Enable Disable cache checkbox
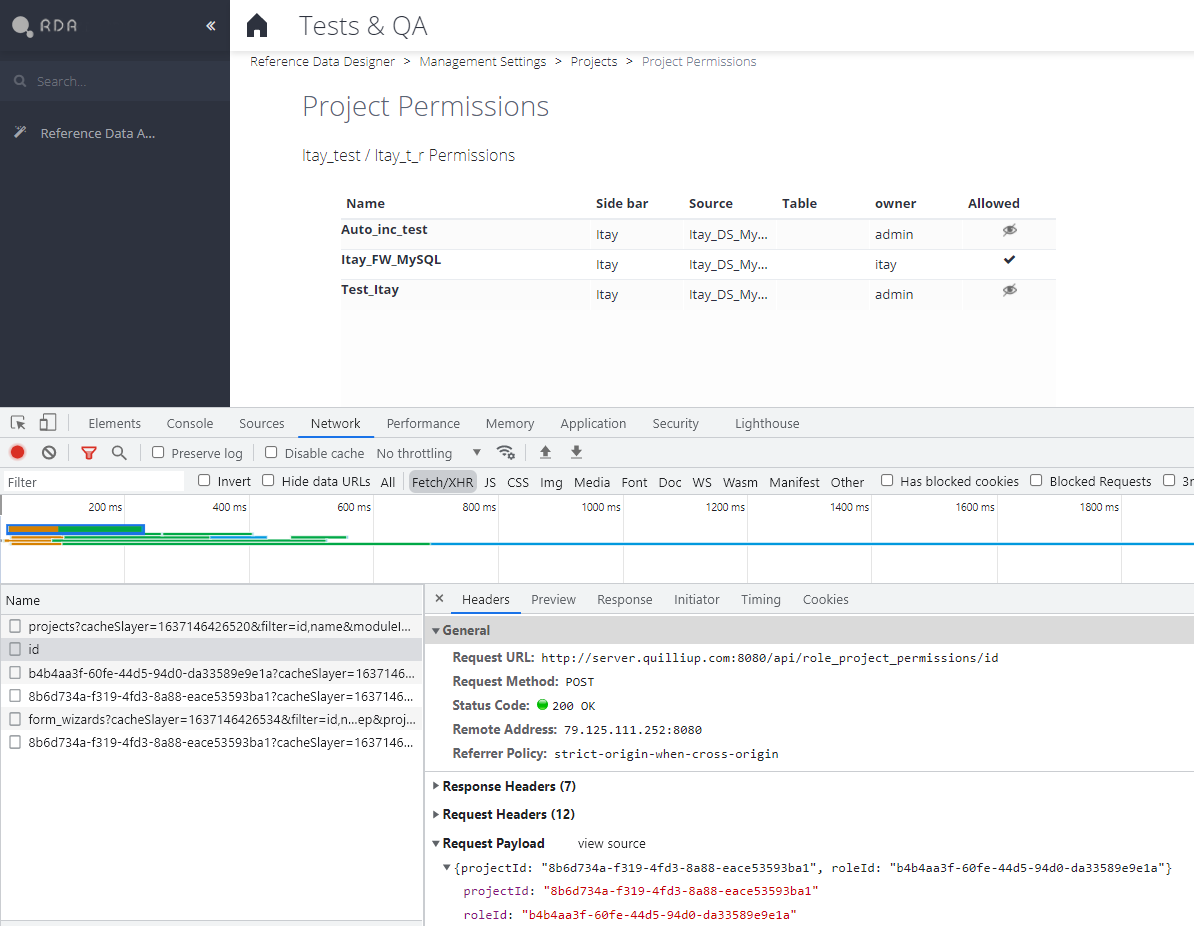The width and height of the screenshot is (1194, 926). [271, 452]
